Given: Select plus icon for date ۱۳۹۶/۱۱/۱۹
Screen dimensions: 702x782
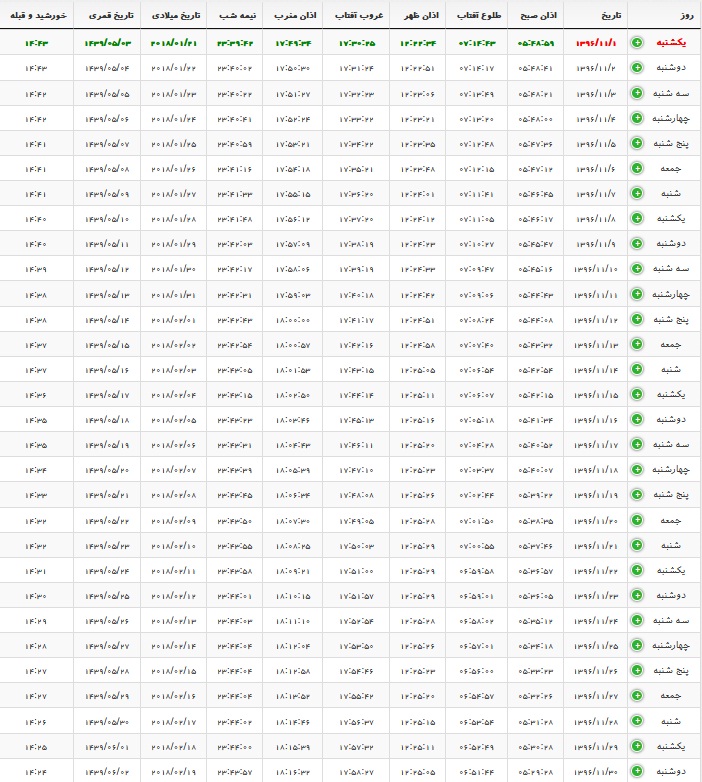Looking at the screenshot, I should click(x=637, y=494).
